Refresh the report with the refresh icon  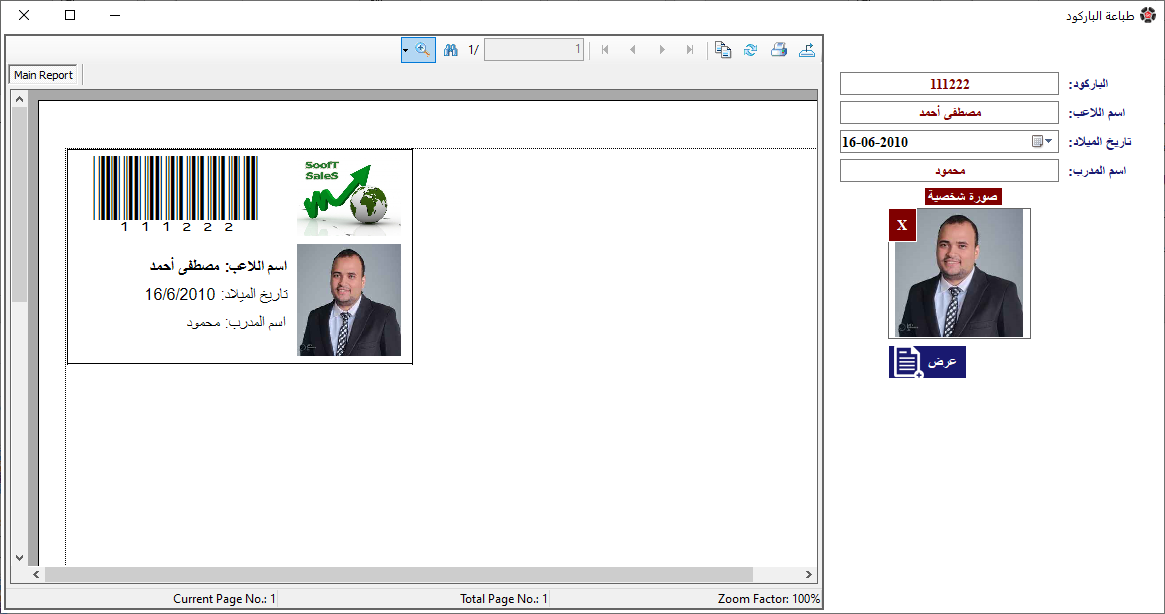[750, 50]
